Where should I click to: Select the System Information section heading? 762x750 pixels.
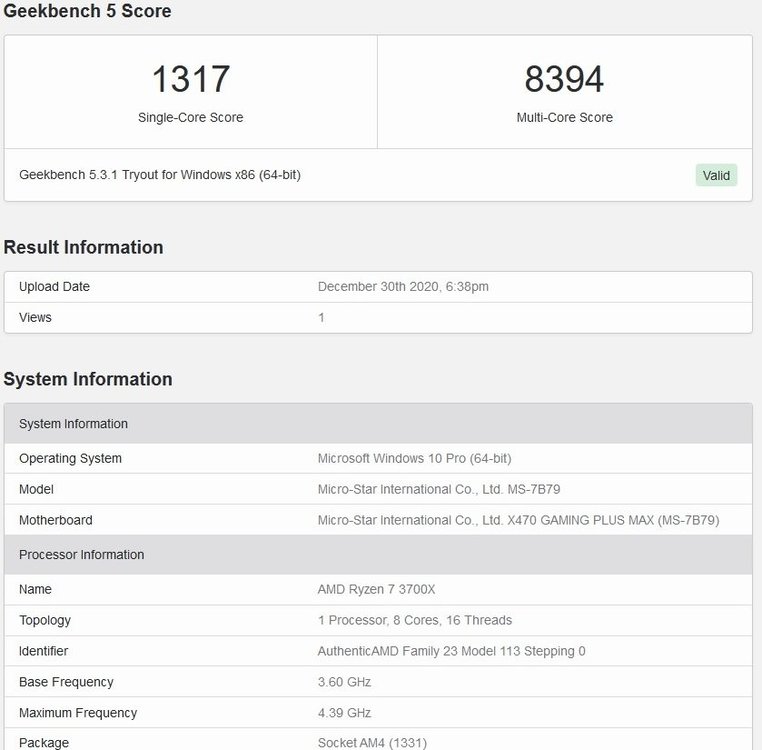click(x=88, y=379)
